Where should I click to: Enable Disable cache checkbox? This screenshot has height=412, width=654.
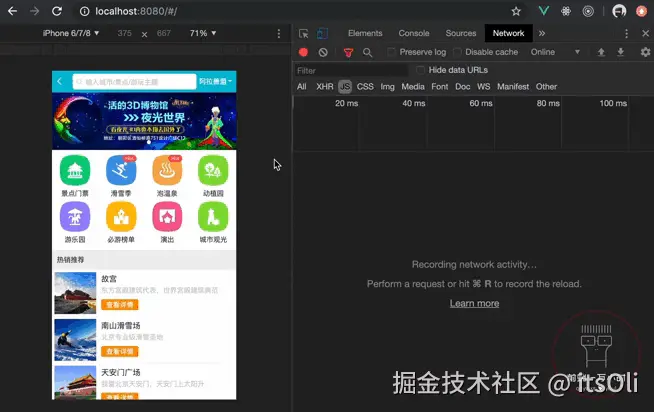click(x=457, y=52)
